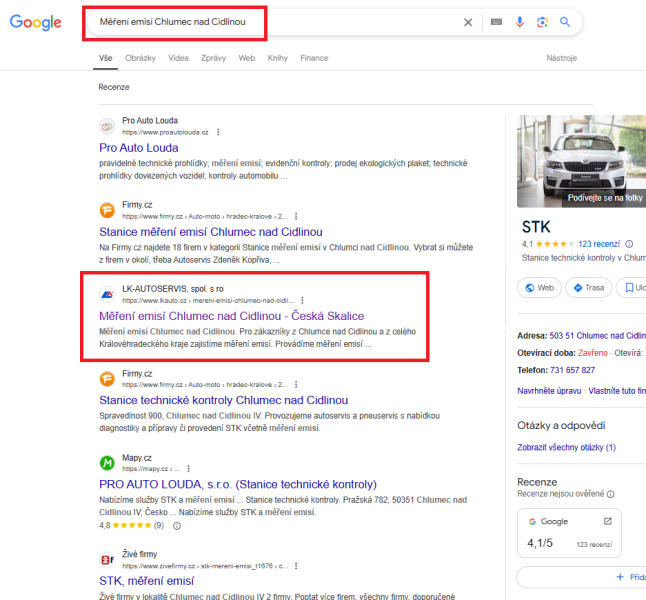Open more options next to proautolouda.cz
The width and height of the screenshot is (646, 600).
click(218, 132)
